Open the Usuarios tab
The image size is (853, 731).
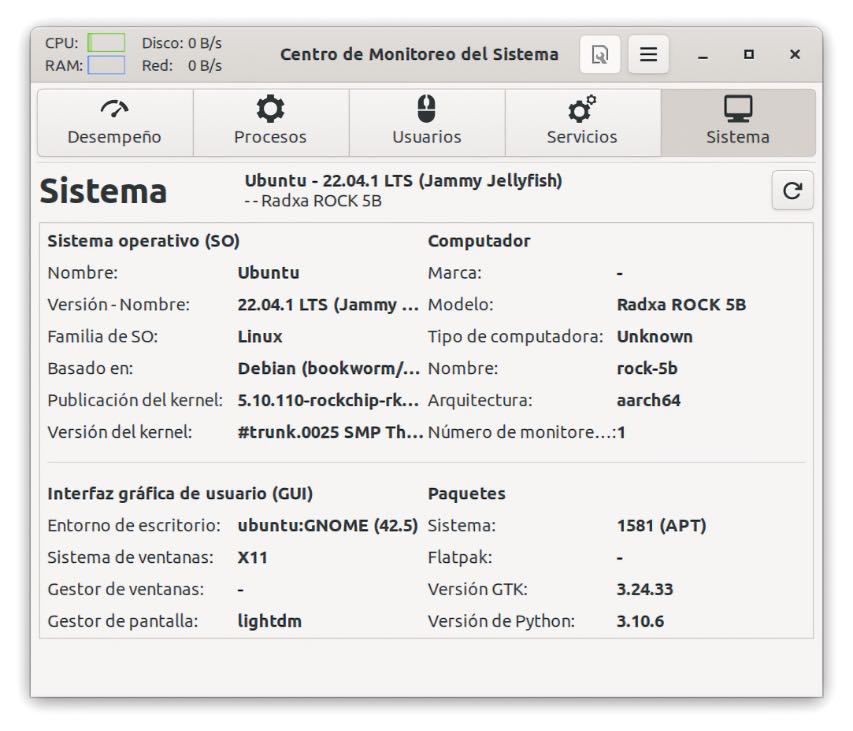coord(427,123)
